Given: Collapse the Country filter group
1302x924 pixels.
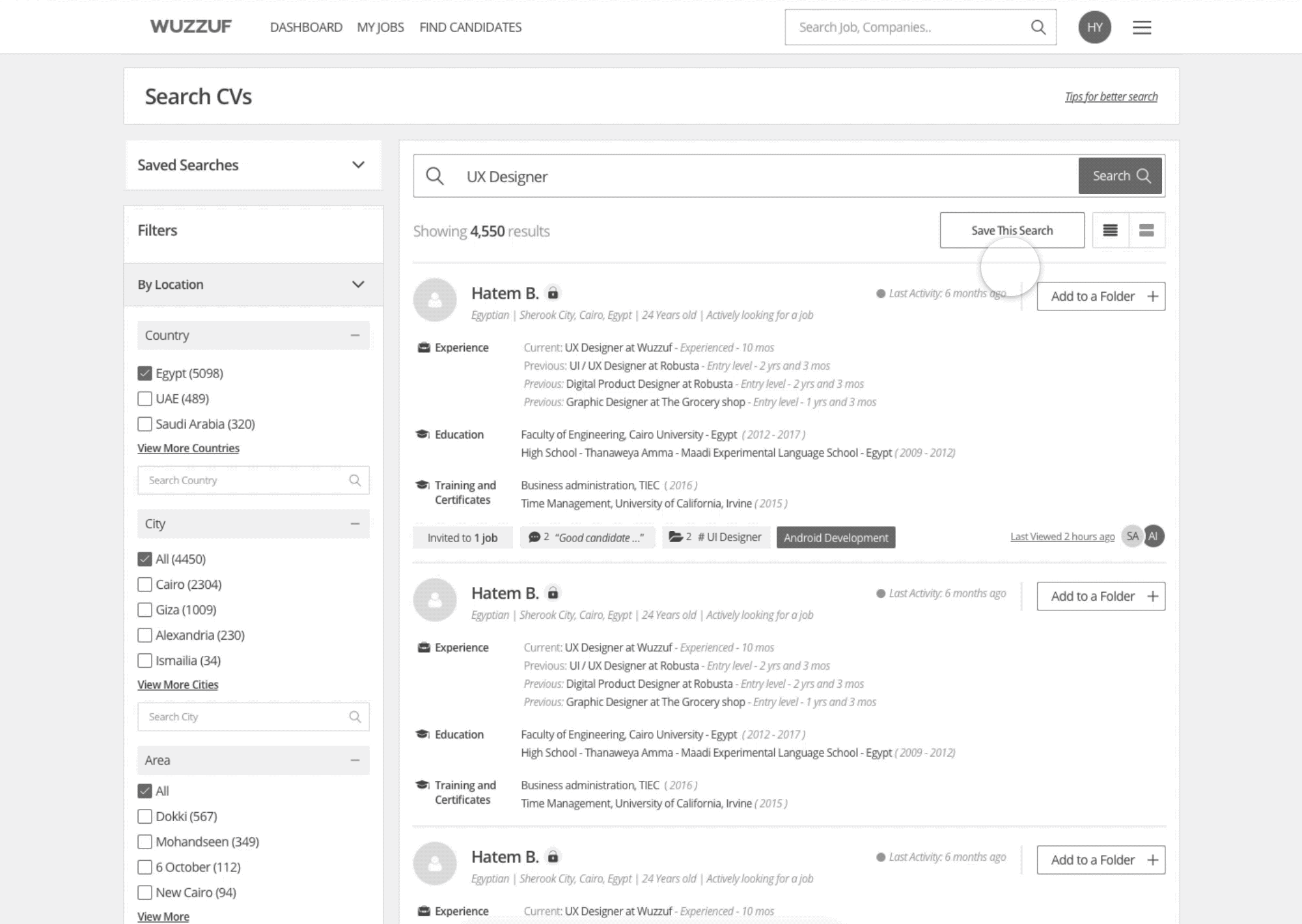Looking at the screenshot, I should tap(355, 335).
